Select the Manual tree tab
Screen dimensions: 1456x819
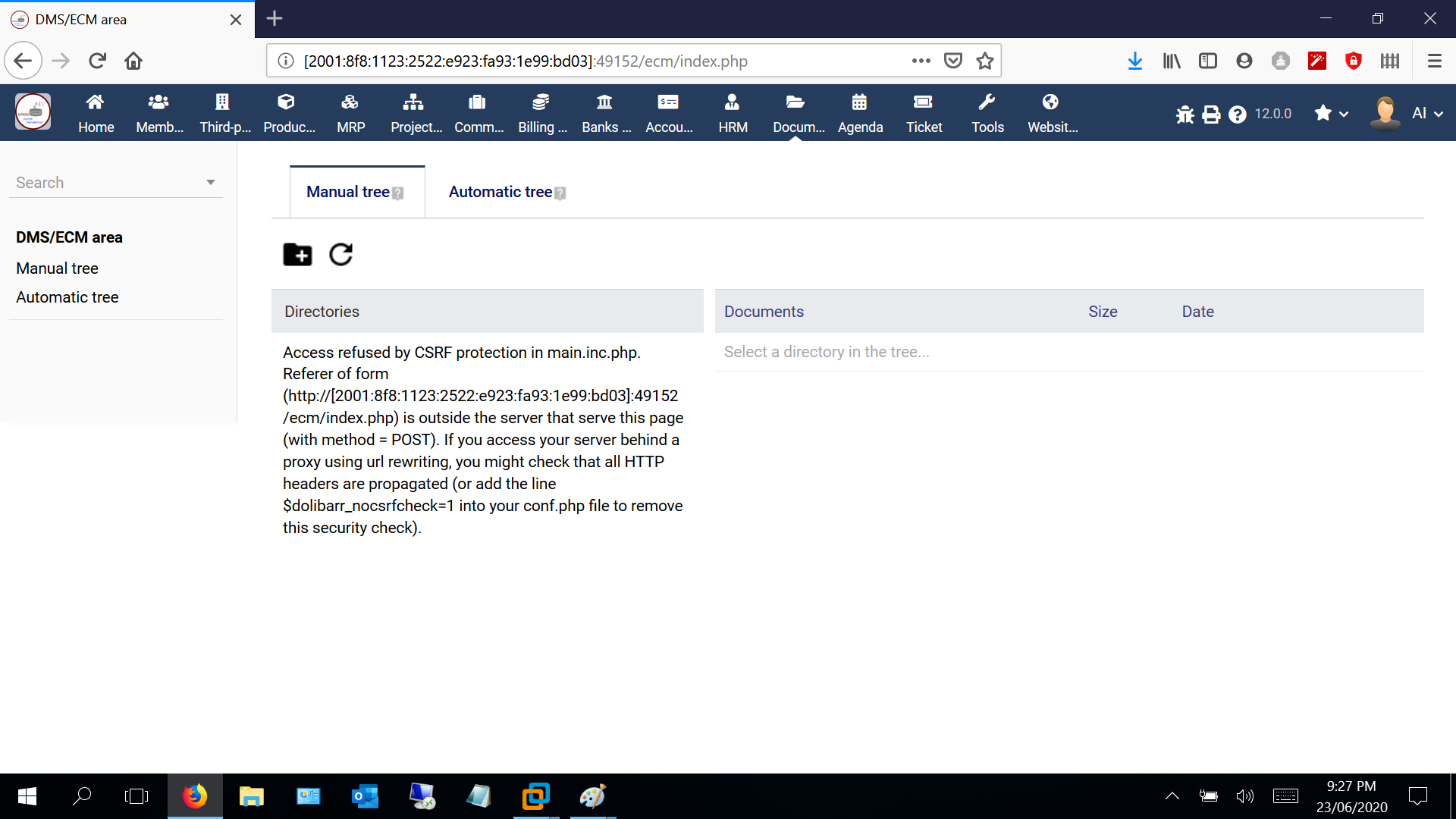point(348,192)
